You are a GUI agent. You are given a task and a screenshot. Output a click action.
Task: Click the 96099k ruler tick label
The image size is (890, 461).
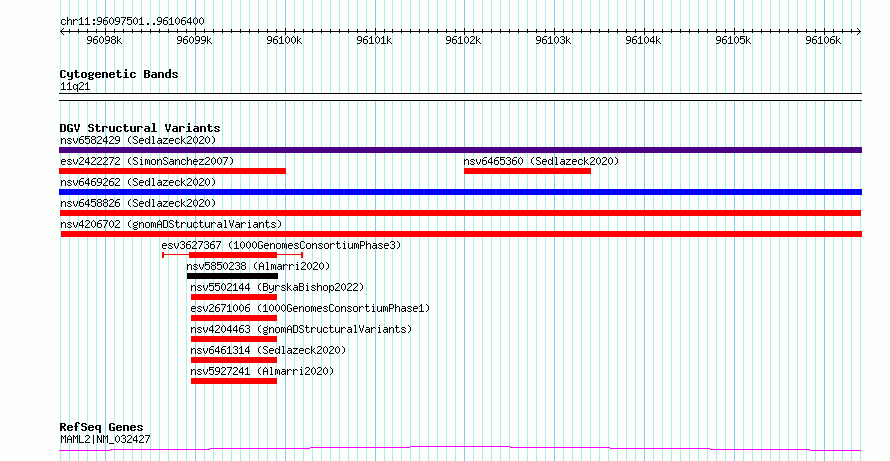coord(194,40)
